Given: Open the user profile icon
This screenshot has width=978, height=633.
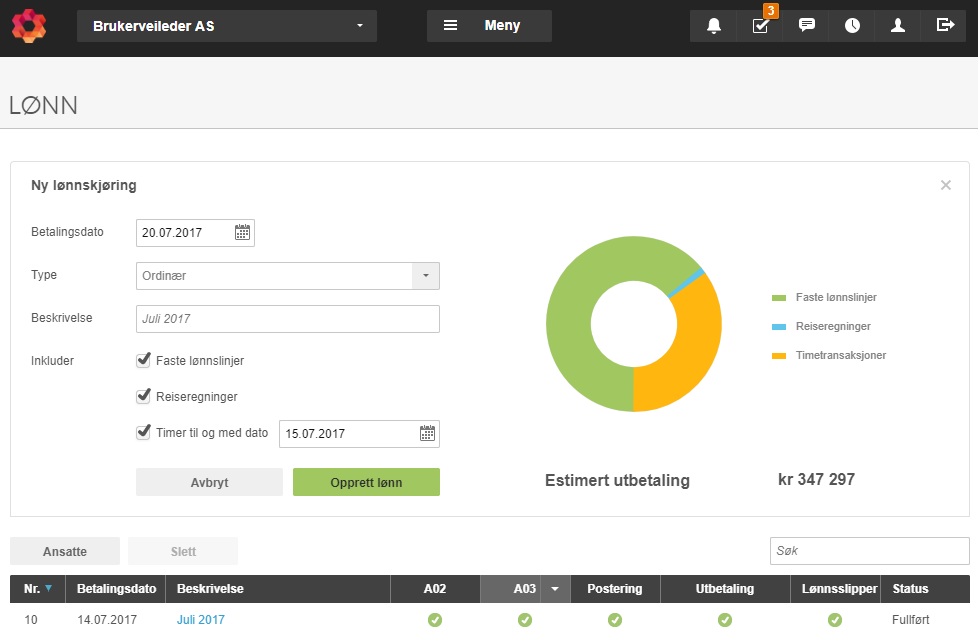Looking at the screenshot, I should coord(898,26).
